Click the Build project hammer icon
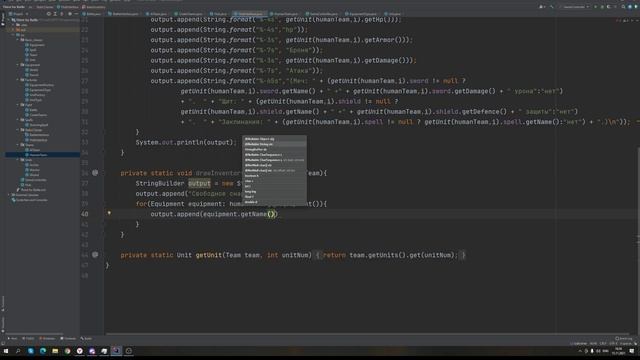640x360 pixels. (551, 7)
